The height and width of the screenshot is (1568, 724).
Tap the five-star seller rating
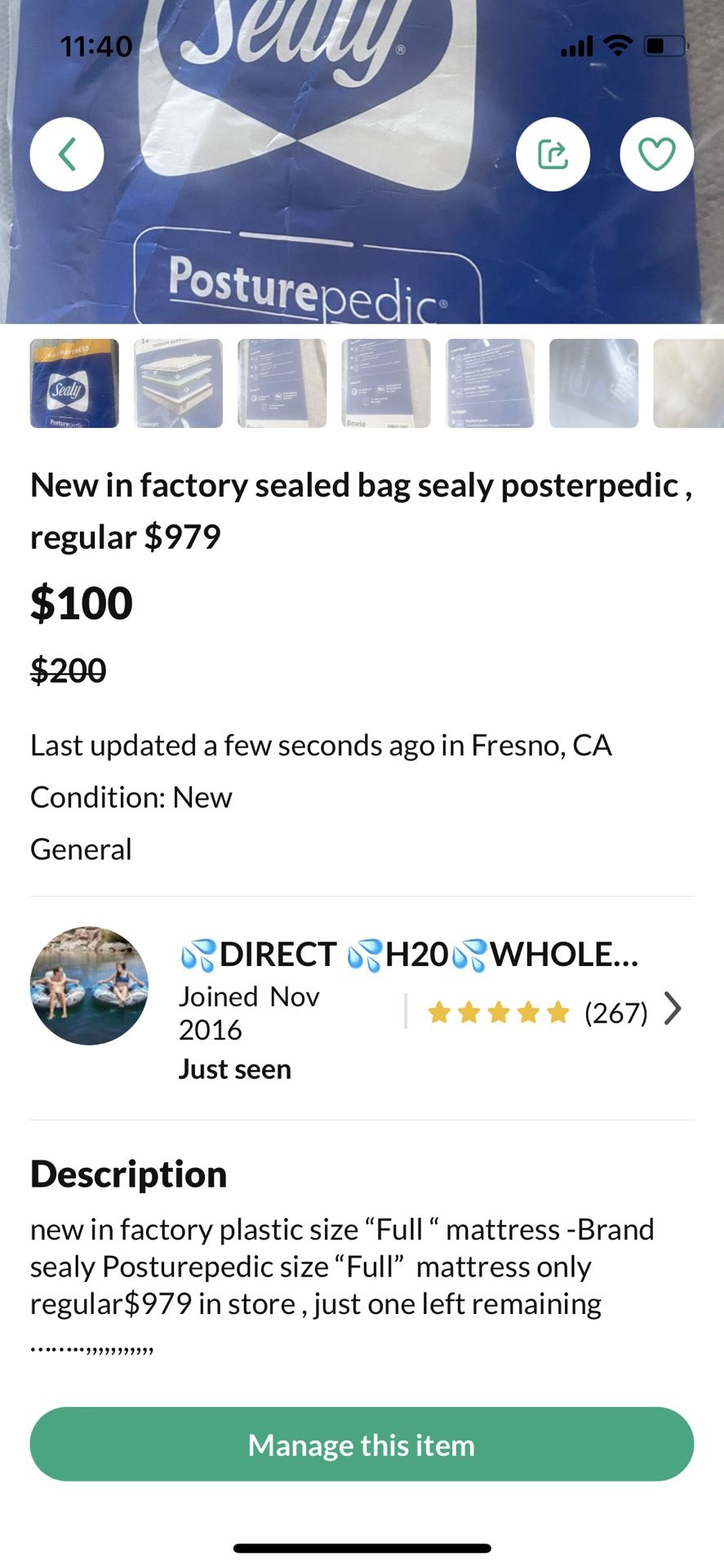point(498,1013)
